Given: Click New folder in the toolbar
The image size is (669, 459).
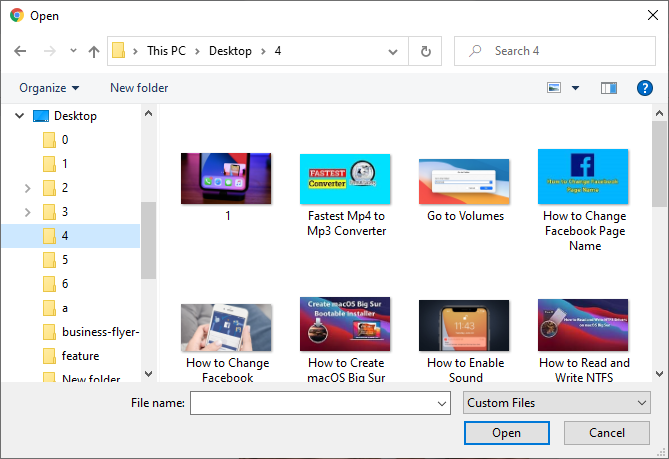Looking at the screenshot, I should [139, 88].
